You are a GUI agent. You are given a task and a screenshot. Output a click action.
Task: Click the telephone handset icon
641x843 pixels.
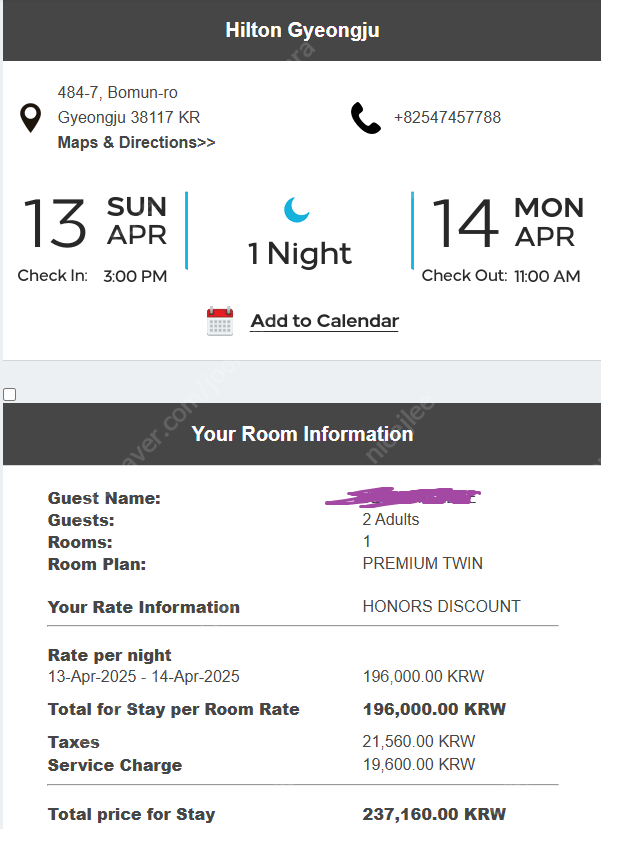(x=366, y=118)
